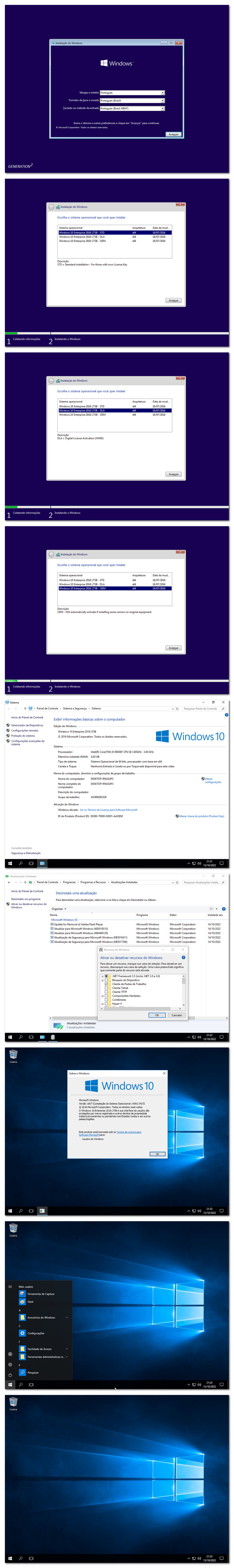This screenshot has height=1568, width=234.
Task: Toggle '.NET Framework 3.5' checkbox
Action: (106, 976)
